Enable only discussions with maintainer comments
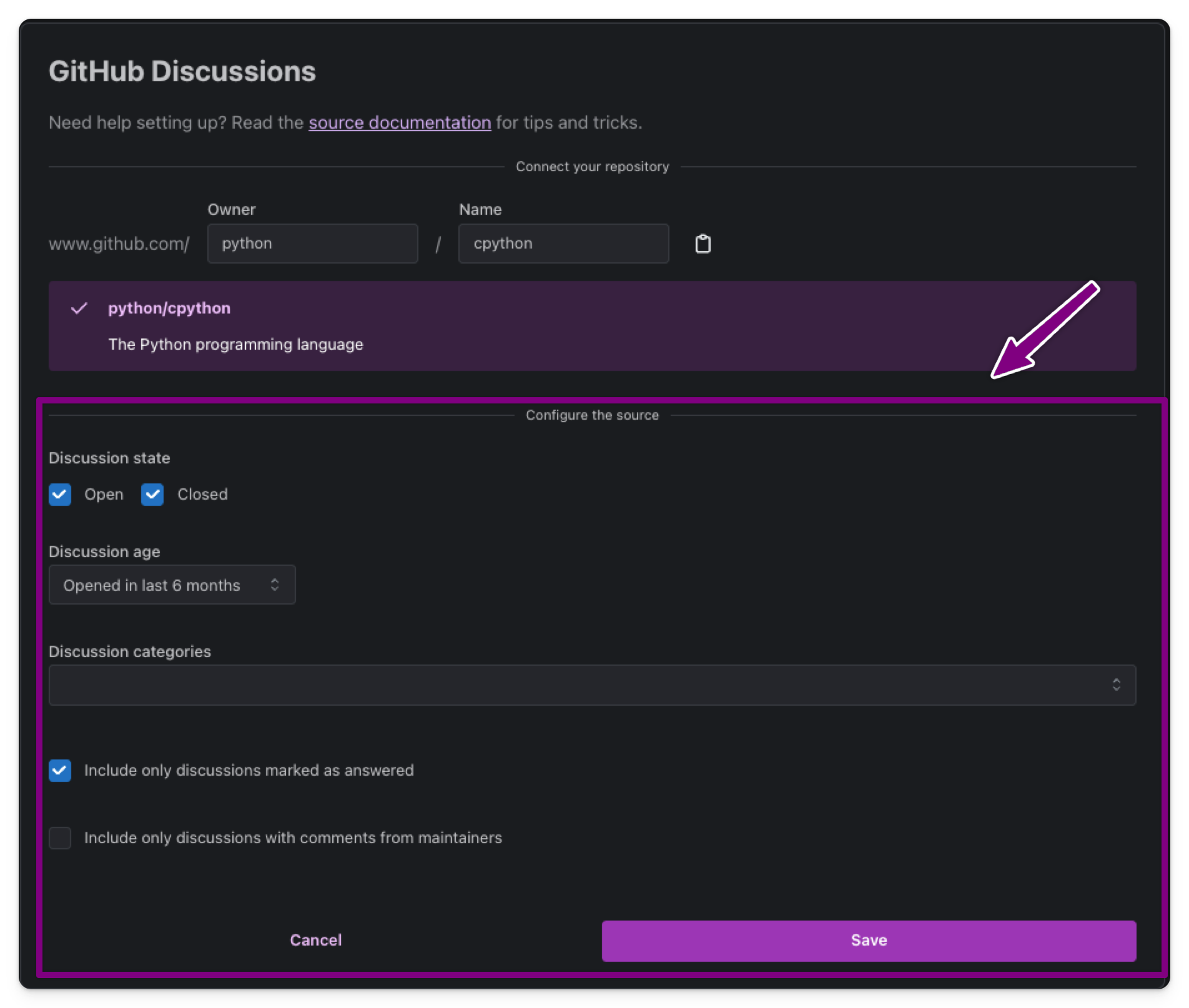 pyautogui.click(x=60, y=838)
